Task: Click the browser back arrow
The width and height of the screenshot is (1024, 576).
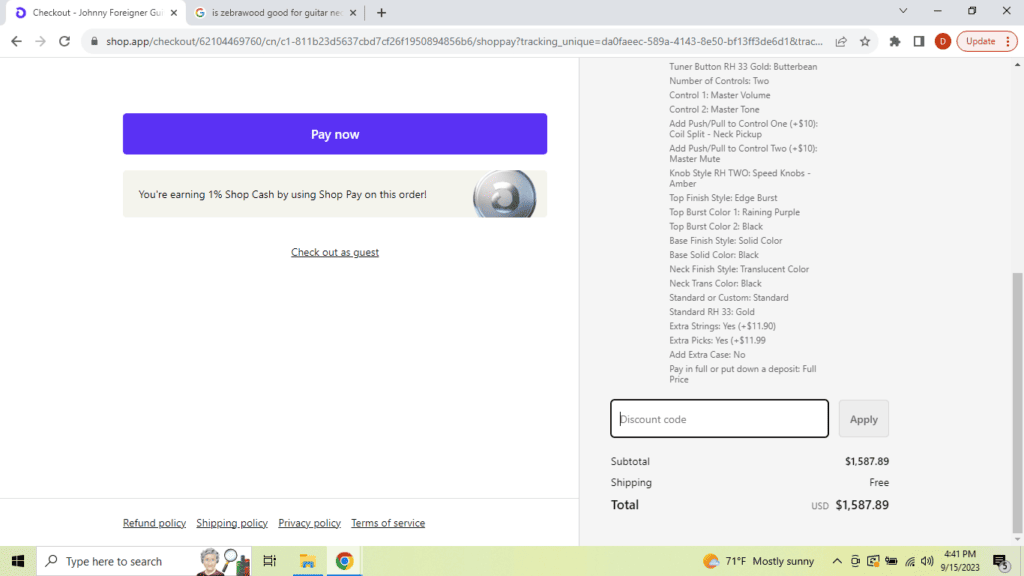Action: click(x=16, y=41)
